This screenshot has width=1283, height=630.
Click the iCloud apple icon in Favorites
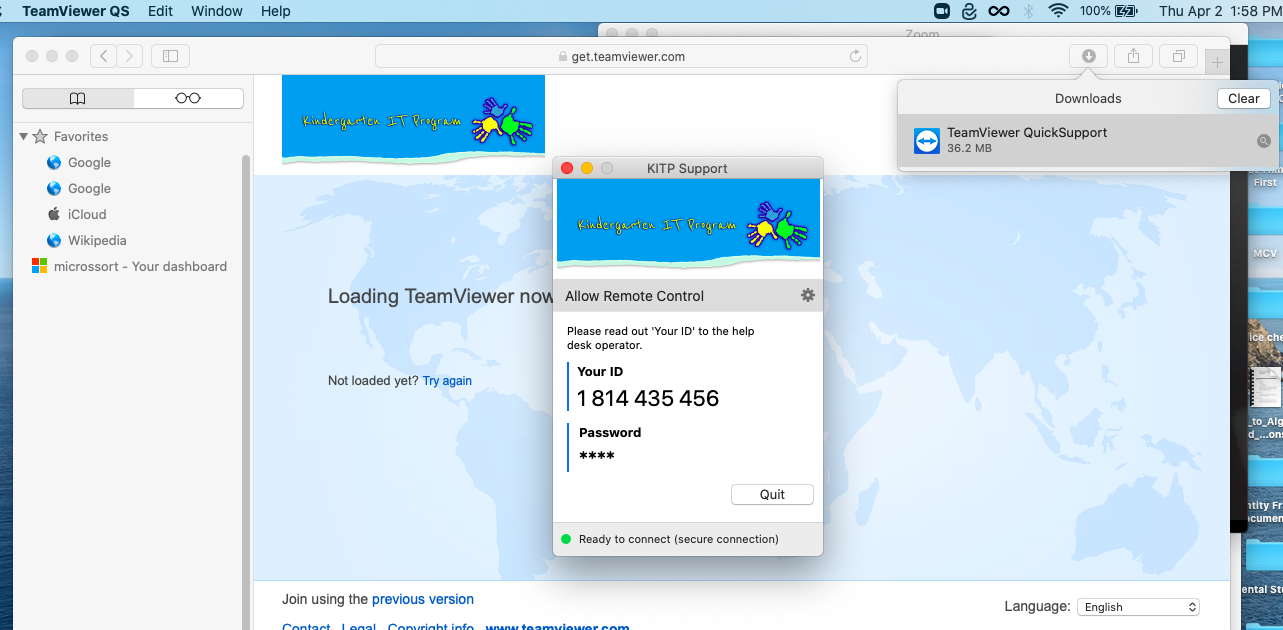(x=54, y=214)
